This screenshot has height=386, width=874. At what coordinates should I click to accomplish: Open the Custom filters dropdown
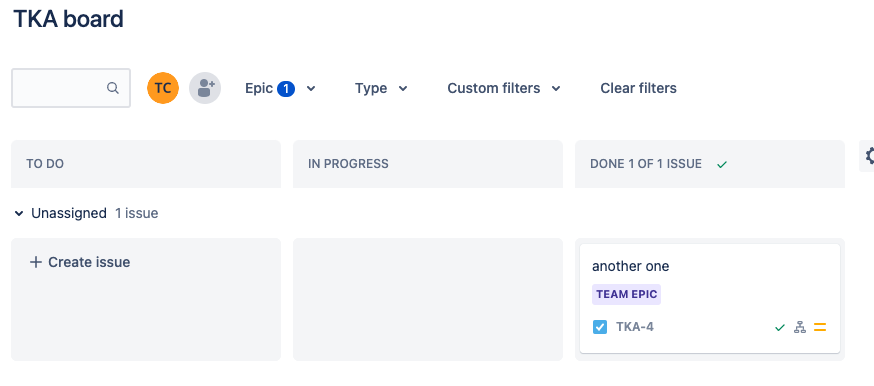coord(504,88)
